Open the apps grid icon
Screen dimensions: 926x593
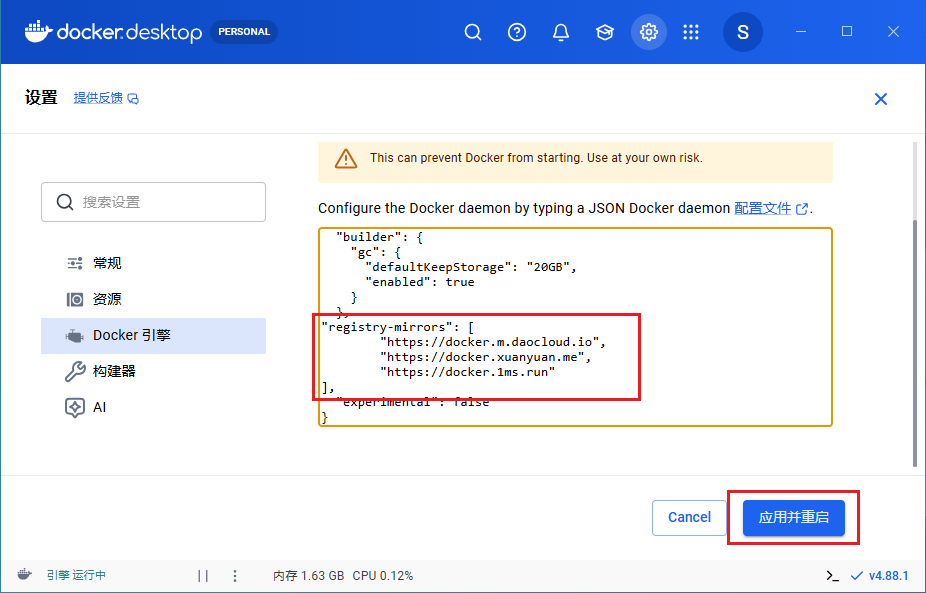tap(691, 32)
